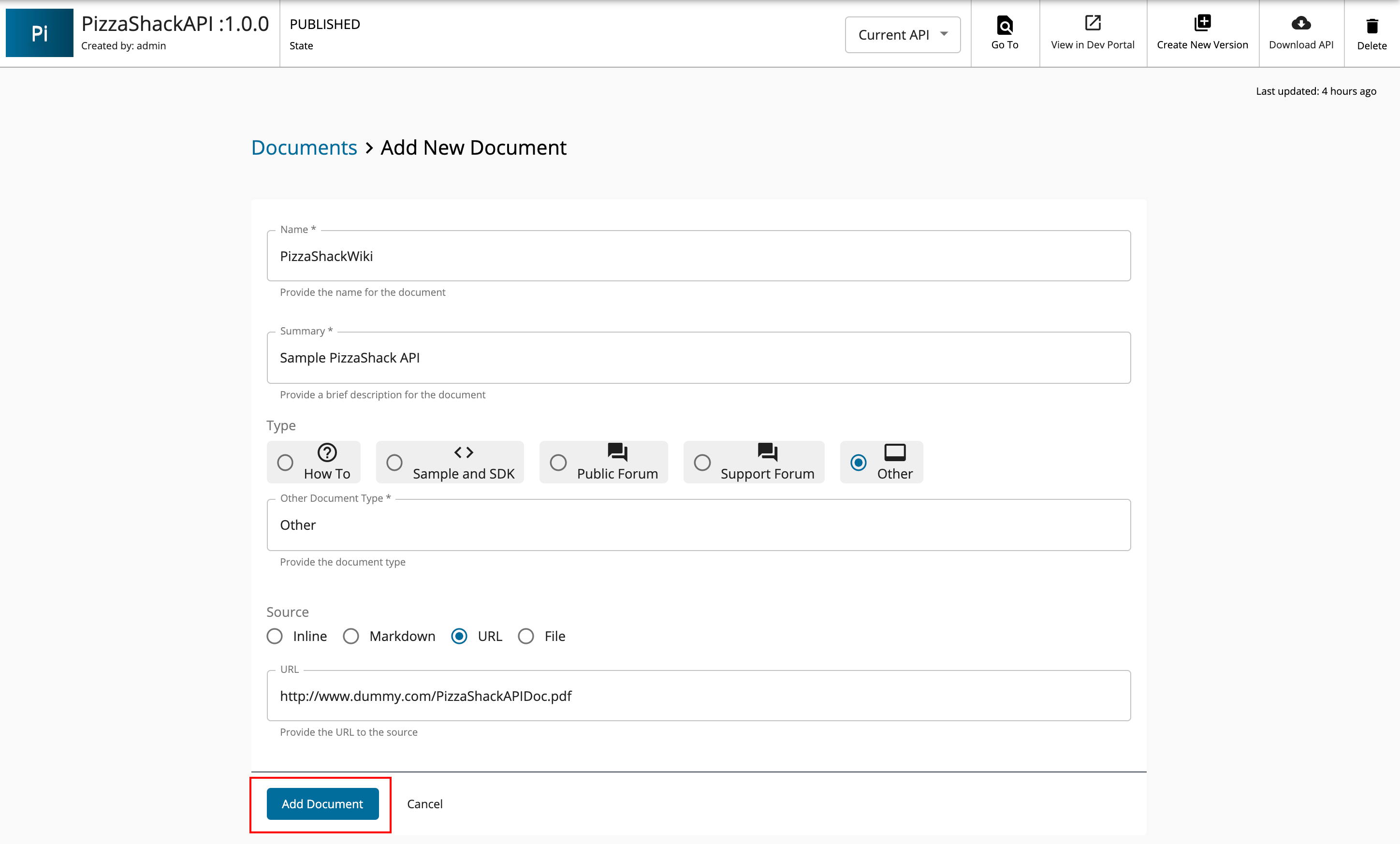Choose Markdown as the source
This screenshot has width=1400, height=844.
(x=350, y=636)
